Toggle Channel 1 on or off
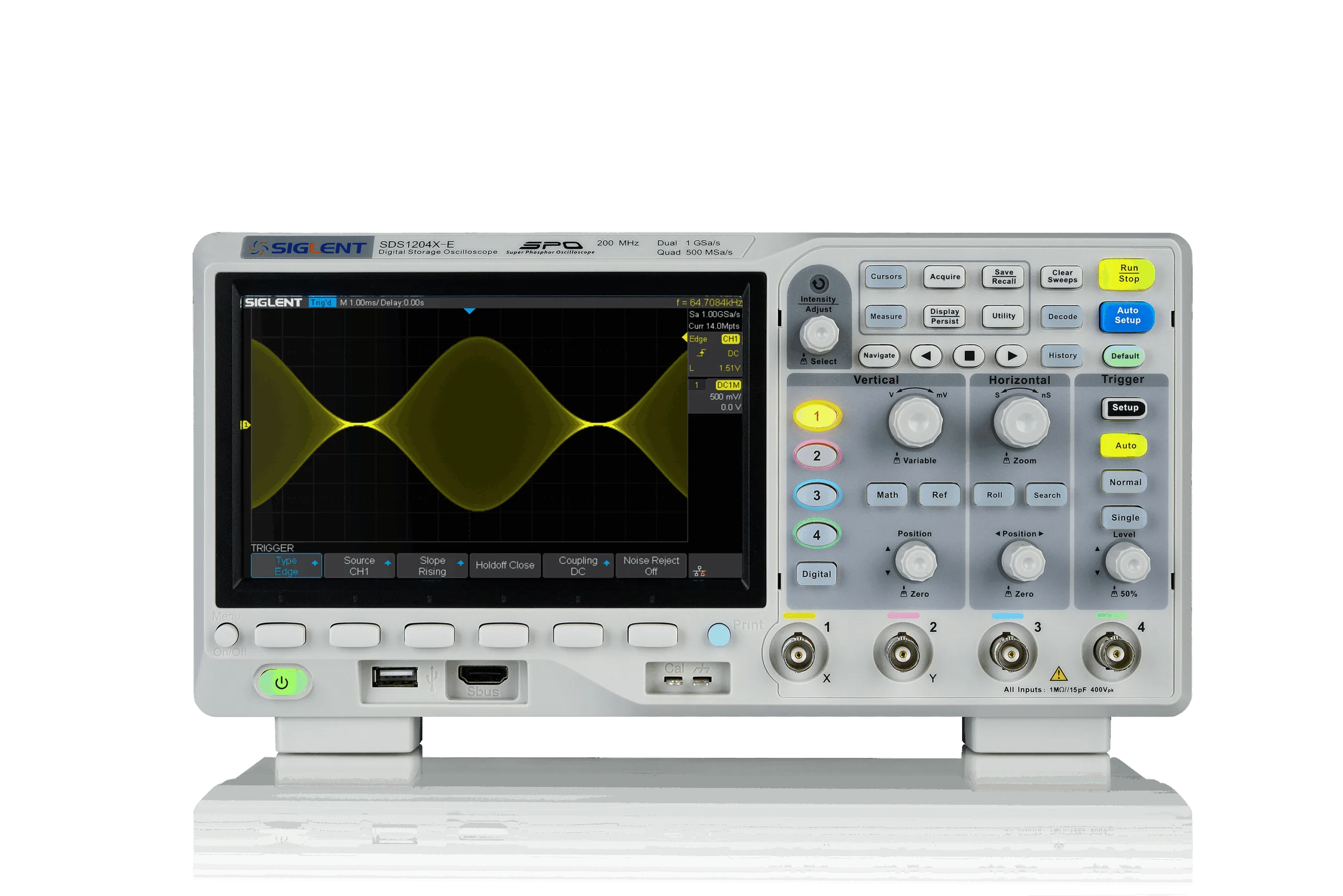Viewport: 1343px width, 896px height. coord(817,415)
